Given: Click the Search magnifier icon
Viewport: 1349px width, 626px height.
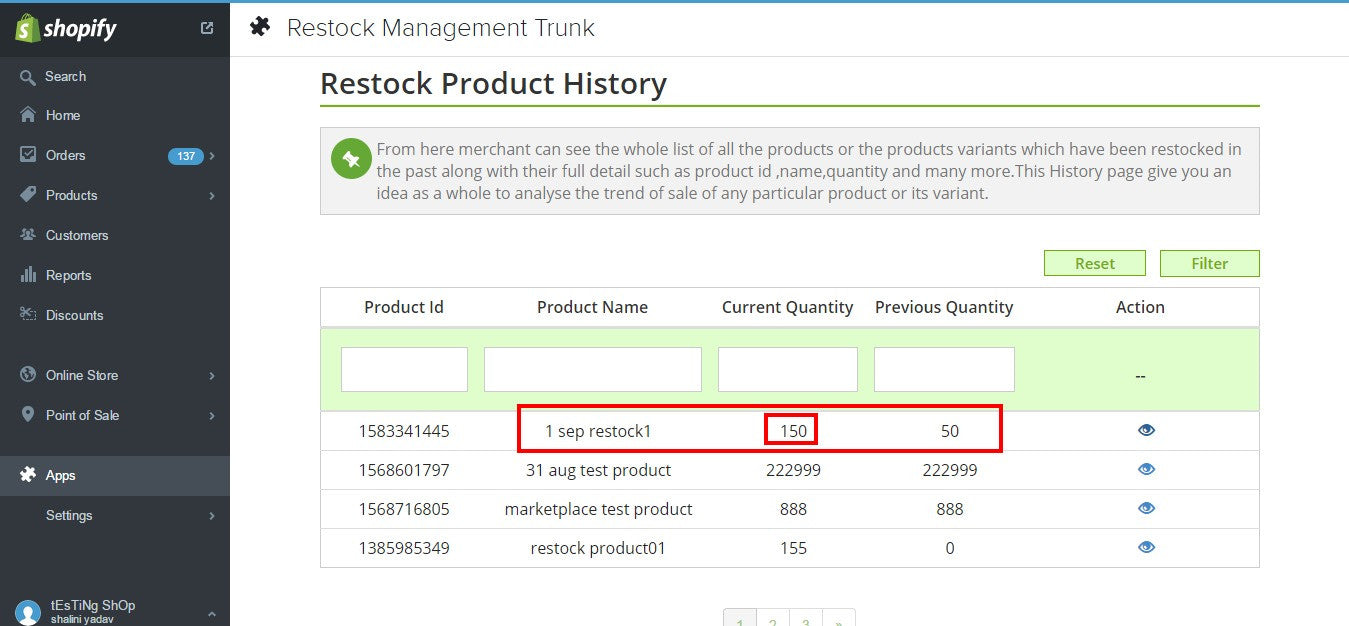Looking at the screenshot, I should point(28,77).
